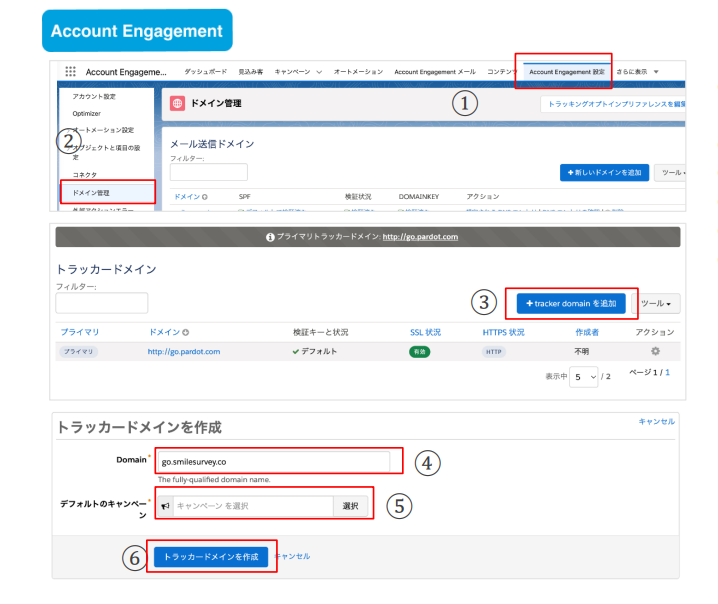The width and height of the screenshot is (718, 604).
Task: Open the オートメーション tab
Action: pos(358,72)
